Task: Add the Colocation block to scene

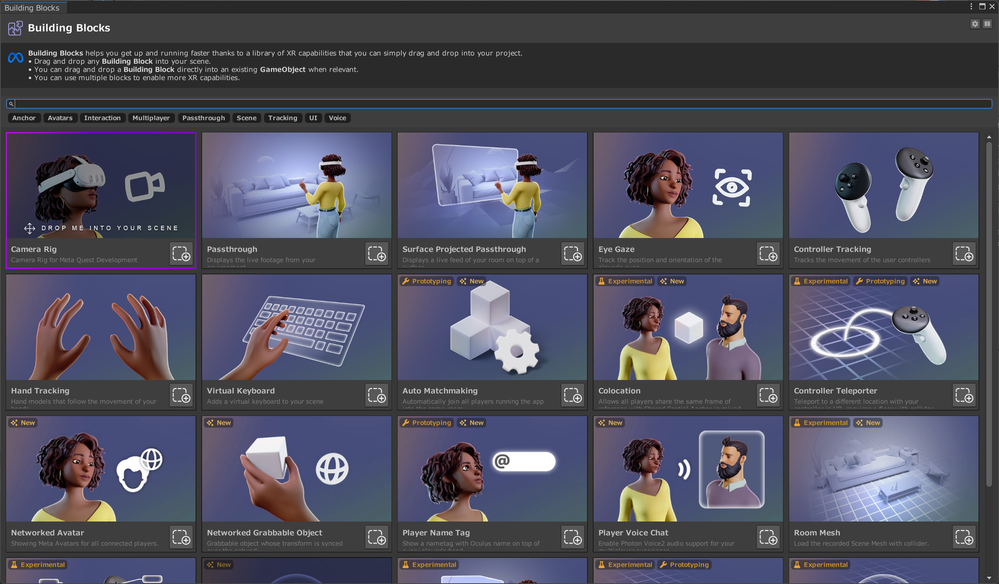Action: point(768,395)
